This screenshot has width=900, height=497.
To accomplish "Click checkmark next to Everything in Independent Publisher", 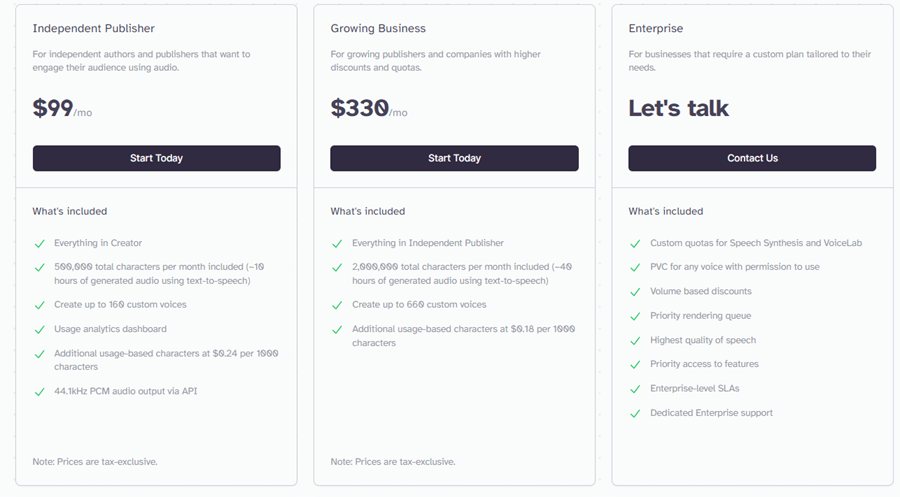I will 337,244.
